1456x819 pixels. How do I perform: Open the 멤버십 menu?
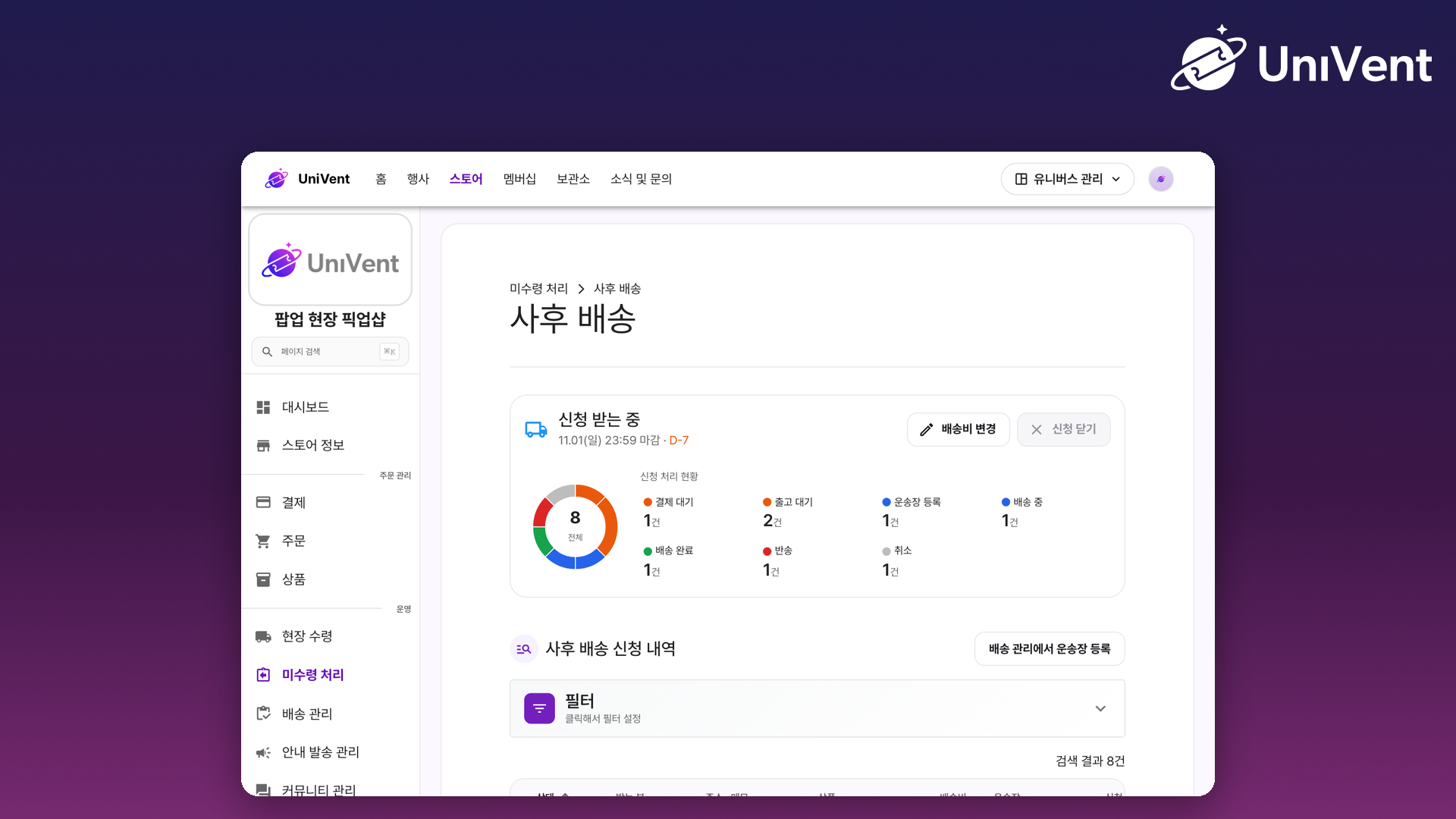519,179
